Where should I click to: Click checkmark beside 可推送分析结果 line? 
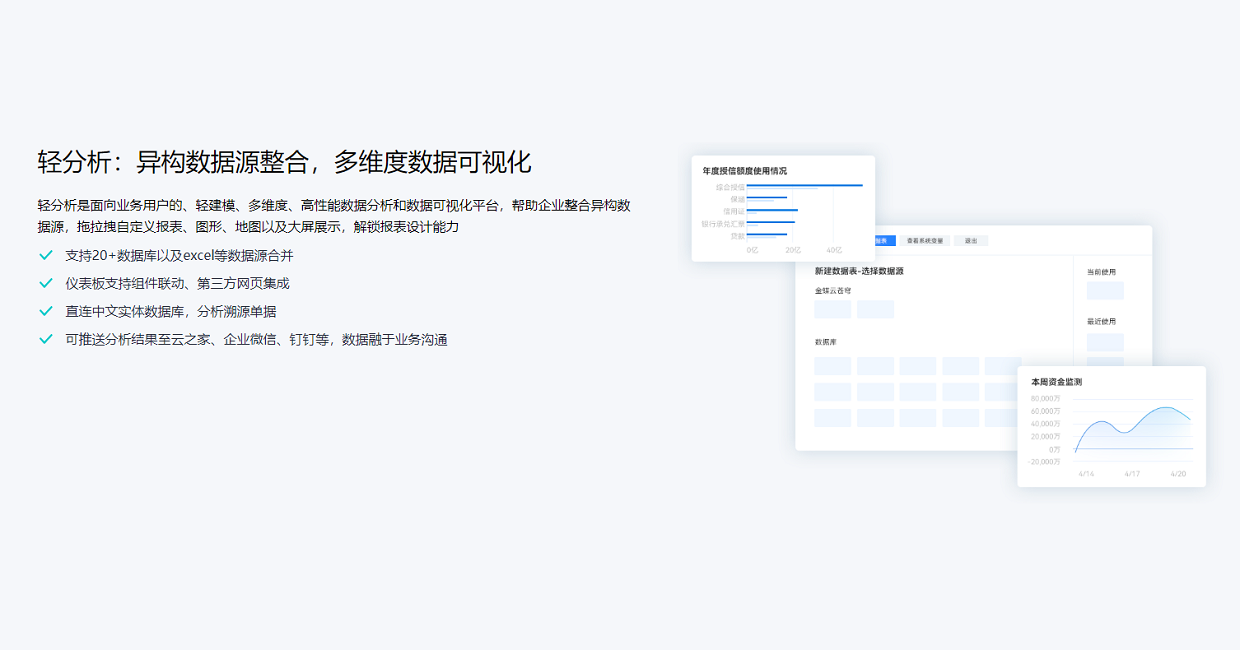click(45, 339)
